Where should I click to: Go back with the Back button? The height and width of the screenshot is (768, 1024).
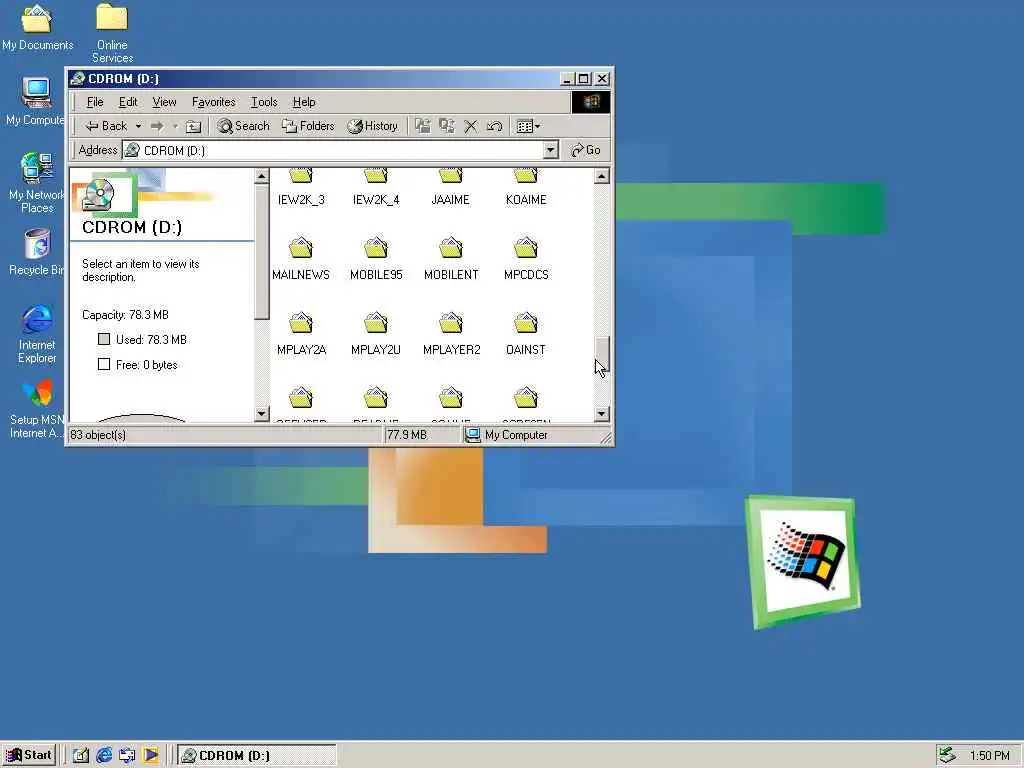pyautogui.click(x=106, y=126)
